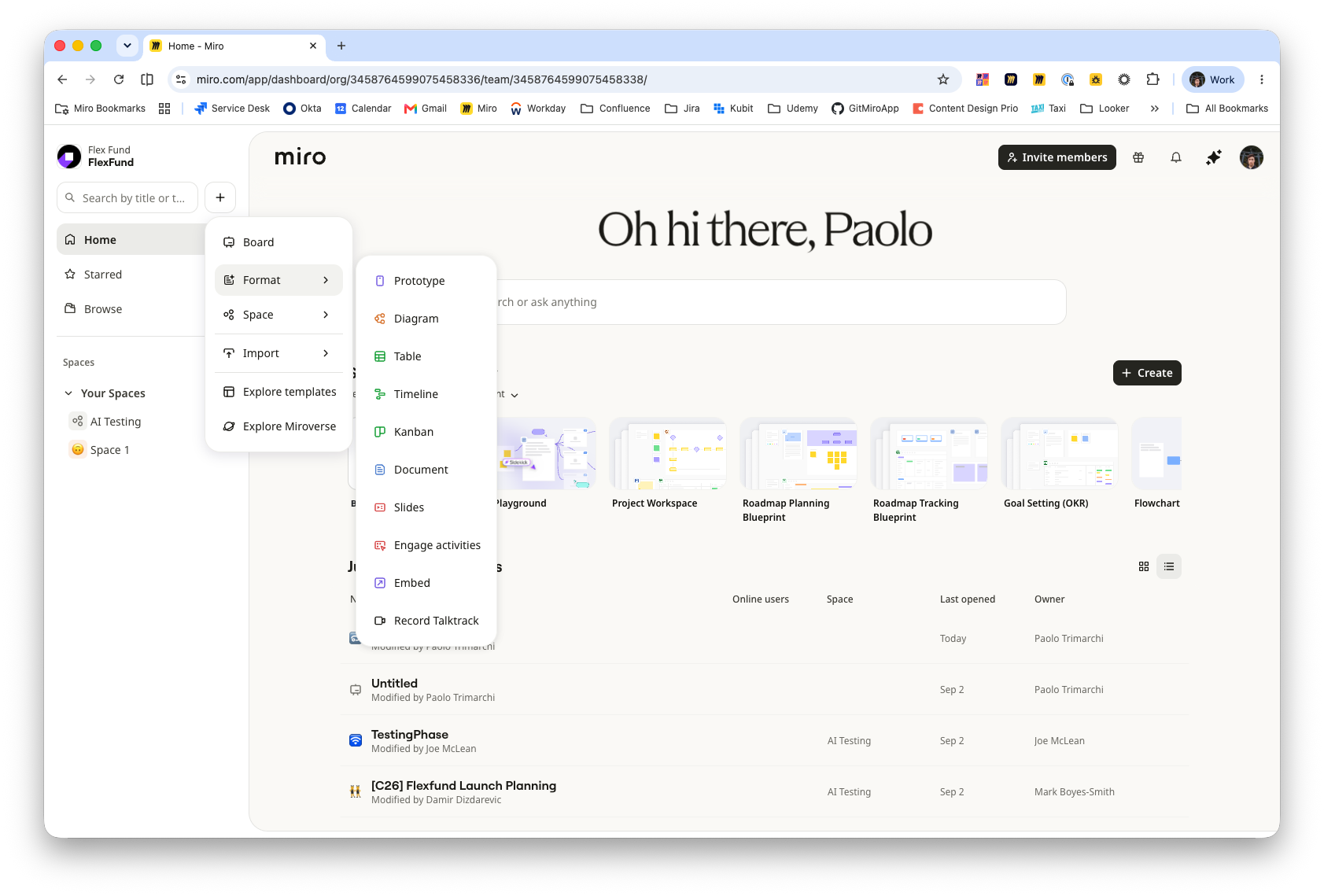Select Prototype format
The width and height of the screenshot is (1324, 896).
426,281
